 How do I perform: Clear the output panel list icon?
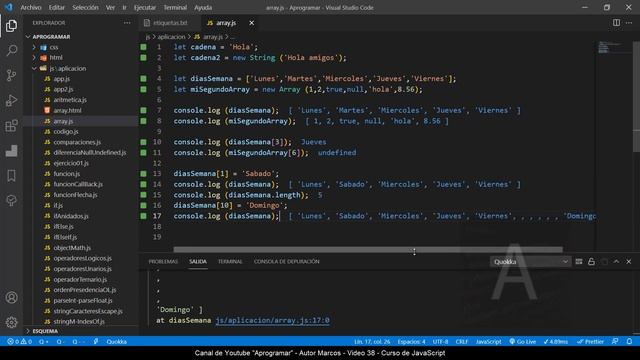tap(579, 262)
